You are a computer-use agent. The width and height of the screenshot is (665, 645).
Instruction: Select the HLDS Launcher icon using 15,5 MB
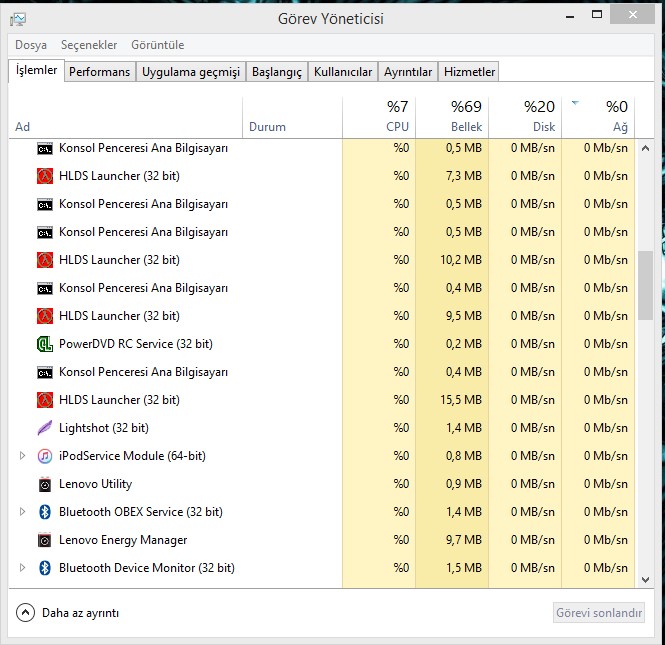pyautogui.click(x=44, y=400)
